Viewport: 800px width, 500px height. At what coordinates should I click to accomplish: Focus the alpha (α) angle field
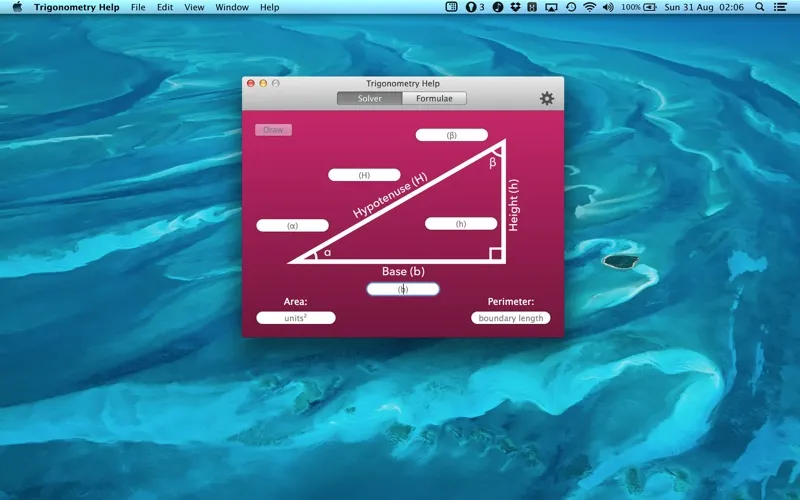(x=292, y=226)
